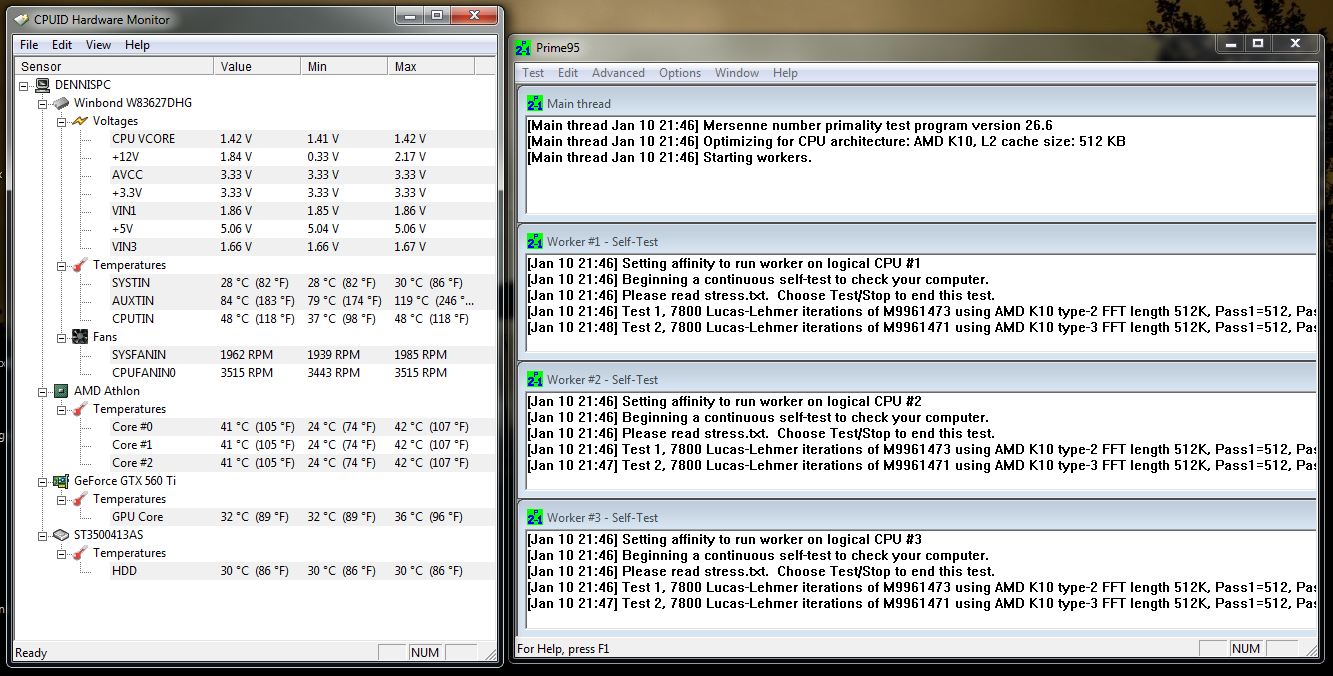The image size is (1333, 676).
Task: Maximize the CPUID Hardware Monitor window
Action: coord(437,15)
